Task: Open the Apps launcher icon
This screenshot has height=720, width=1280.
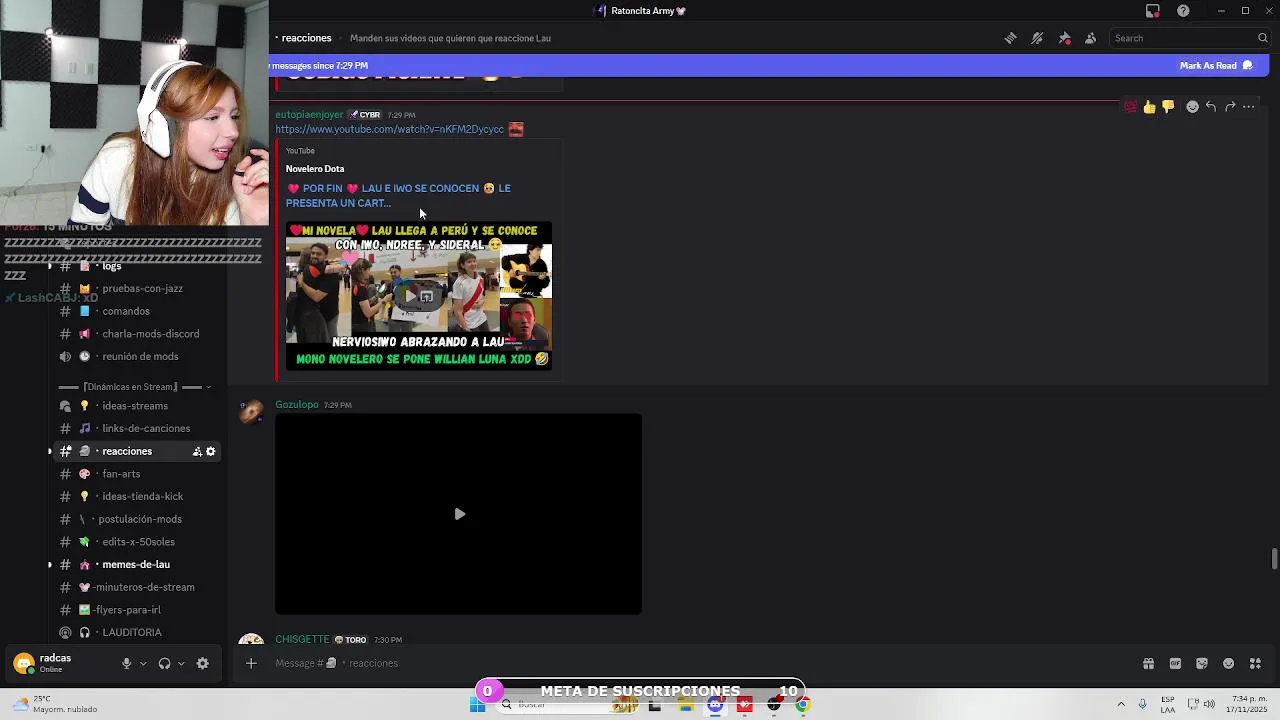Action: coord(1255,663)
